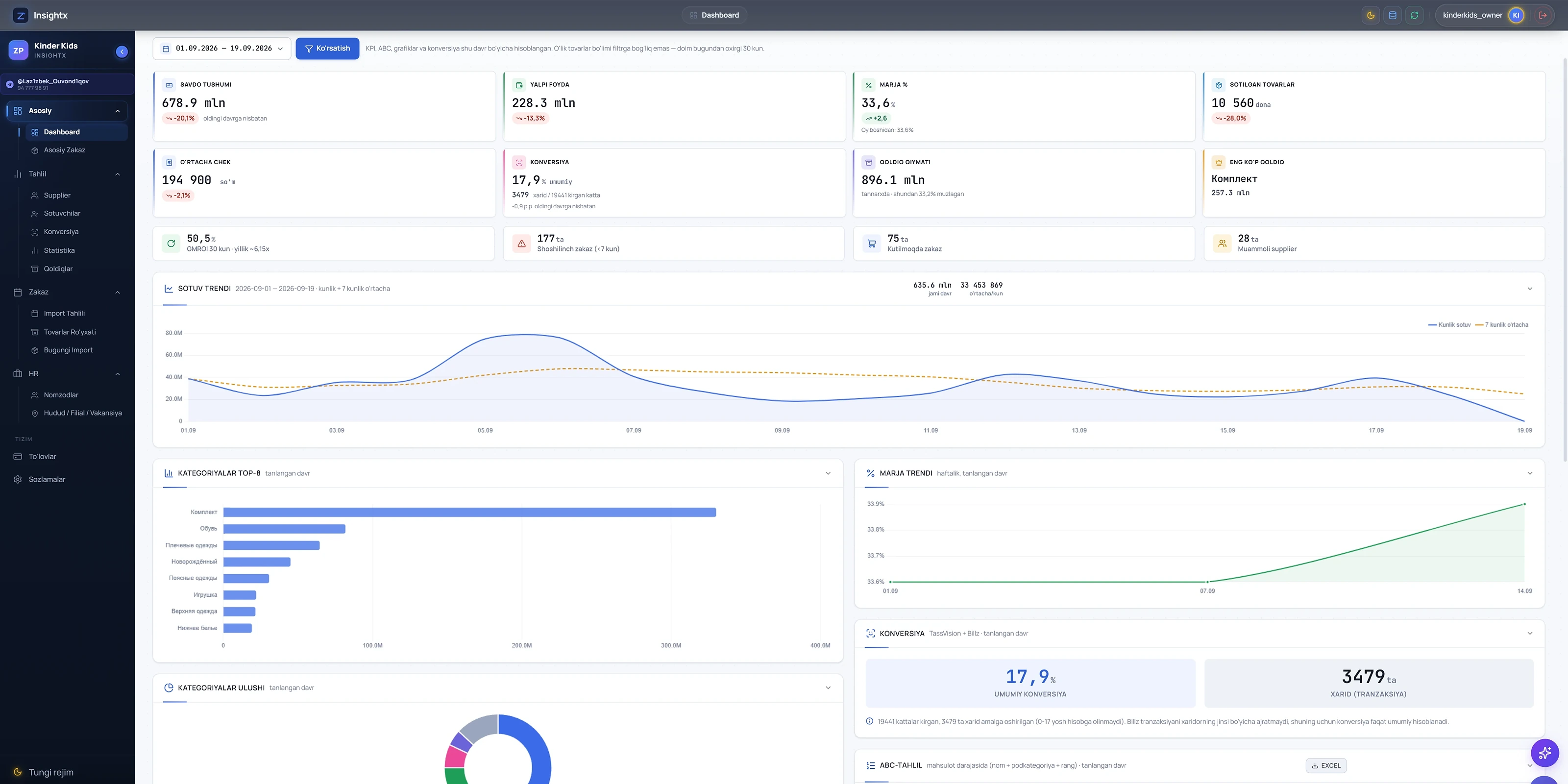Viewport: 1568px width, 784px height.
Task: Toggle 7 kunlik o'rtacha legend series
Action: coord(1502,325)
